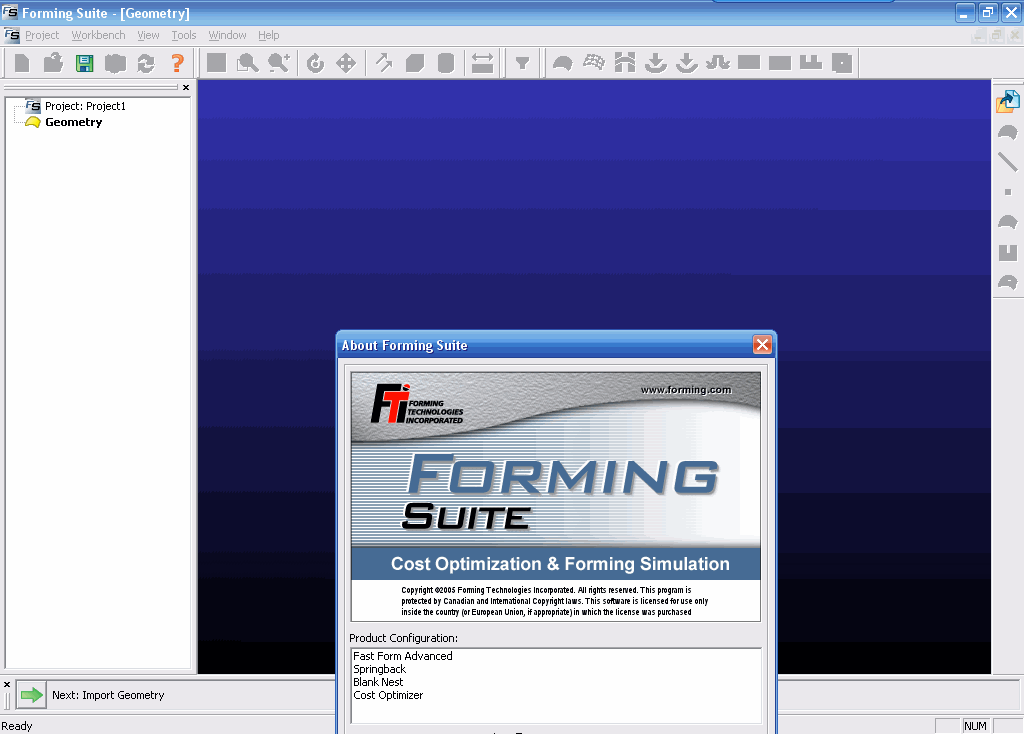Click the Import Geometry folder icon in right sidebar
This screenshot has height=734, width=1024.
click(x=1008, y=102)
